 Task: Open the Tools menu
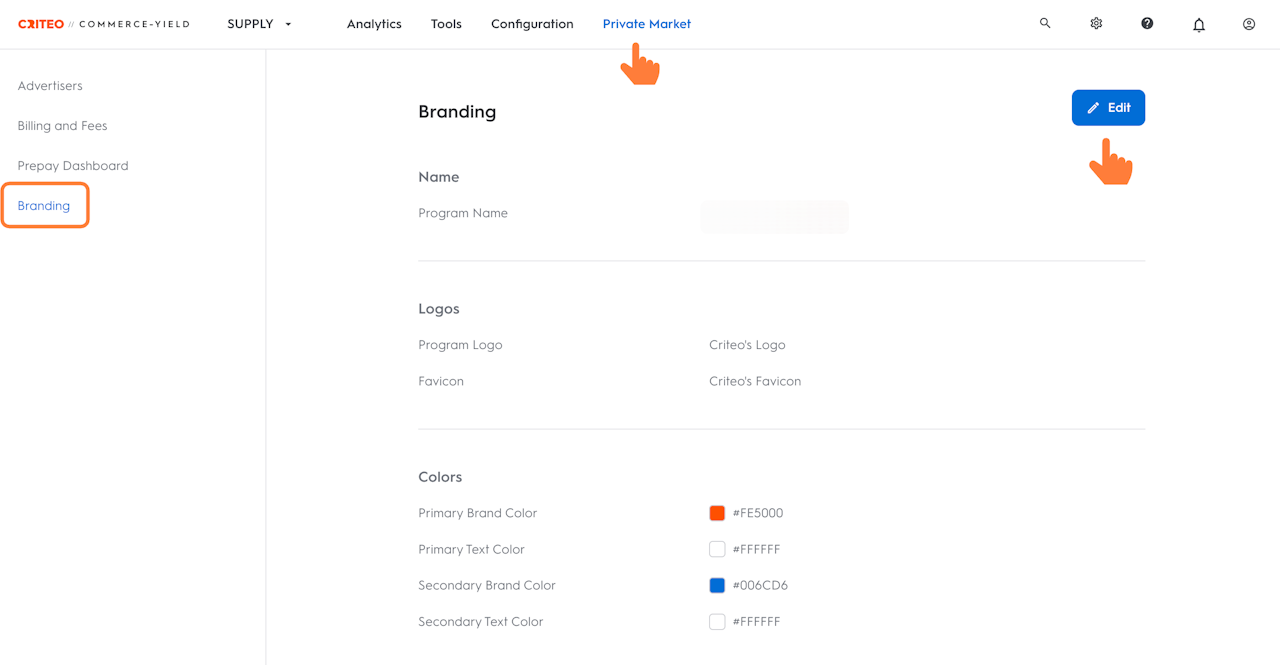click(x=446, y=24)
